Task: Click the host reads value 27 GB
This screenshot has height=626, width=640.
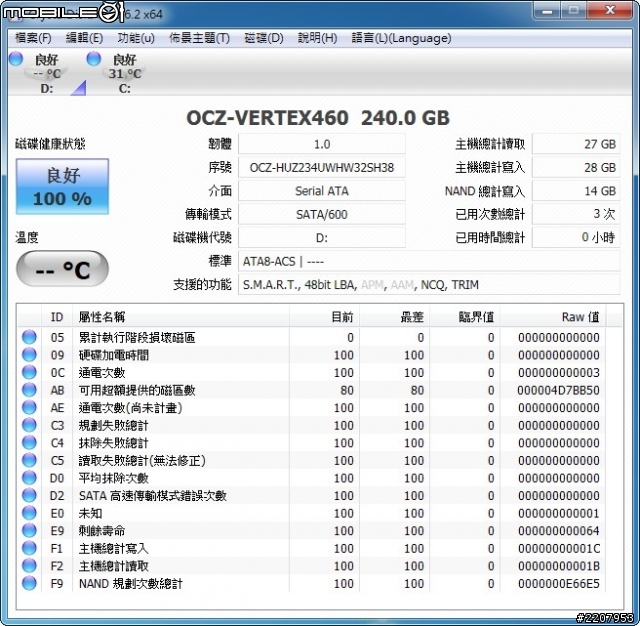Action: (x=576, y=144)
